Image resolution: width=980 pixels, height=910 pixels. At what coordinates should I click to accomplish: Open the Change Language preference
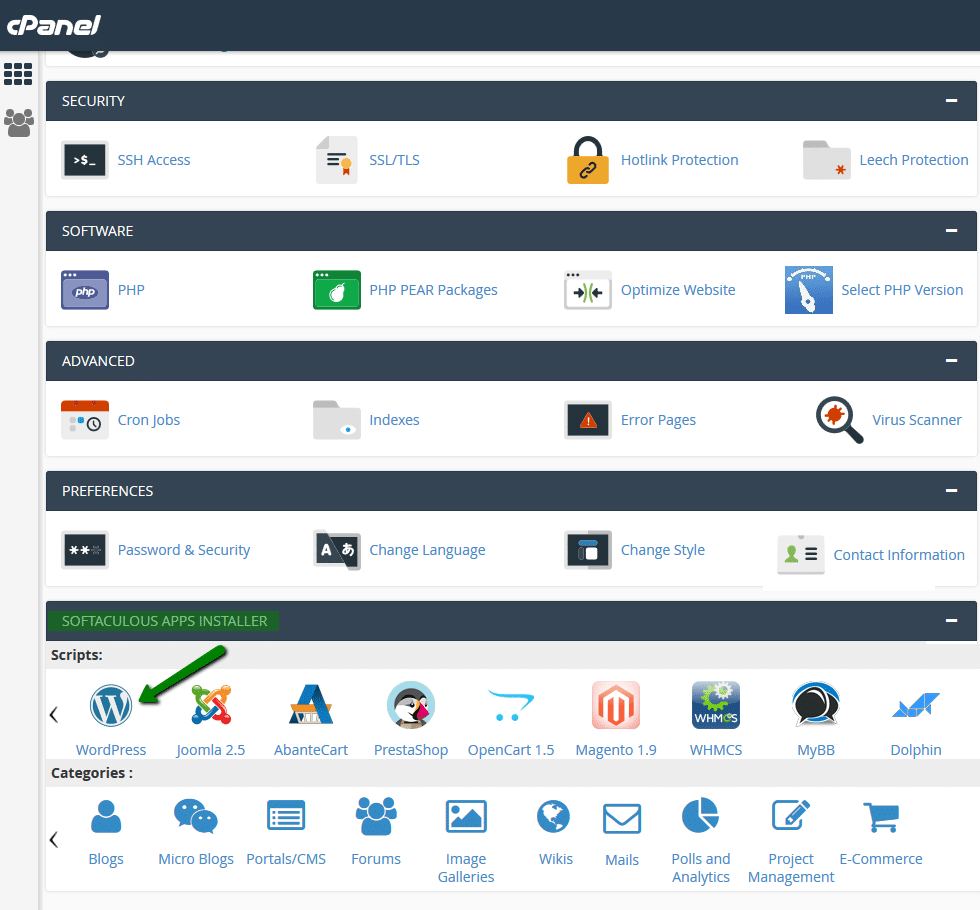coord(336,550)
